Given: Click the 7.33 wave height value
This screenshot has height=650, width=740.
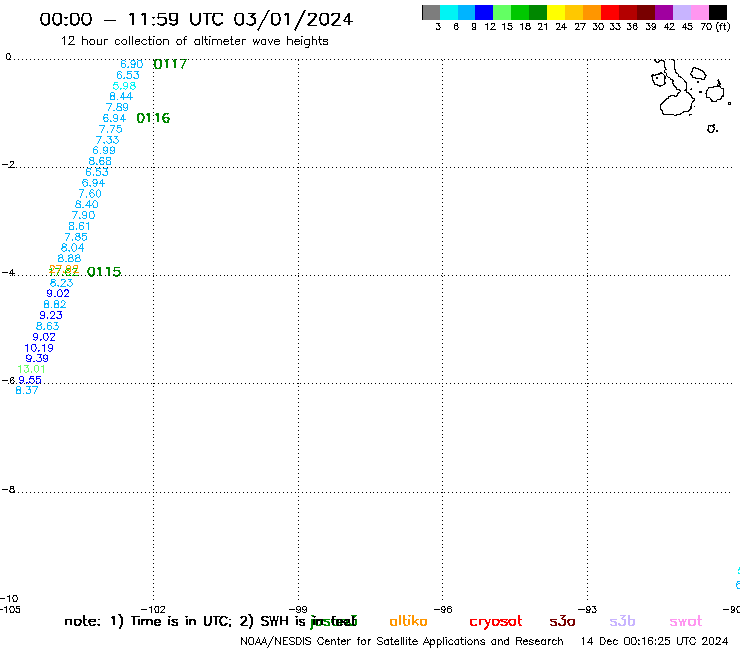Looking at the screenshot, I should click(x=108, y=140).
